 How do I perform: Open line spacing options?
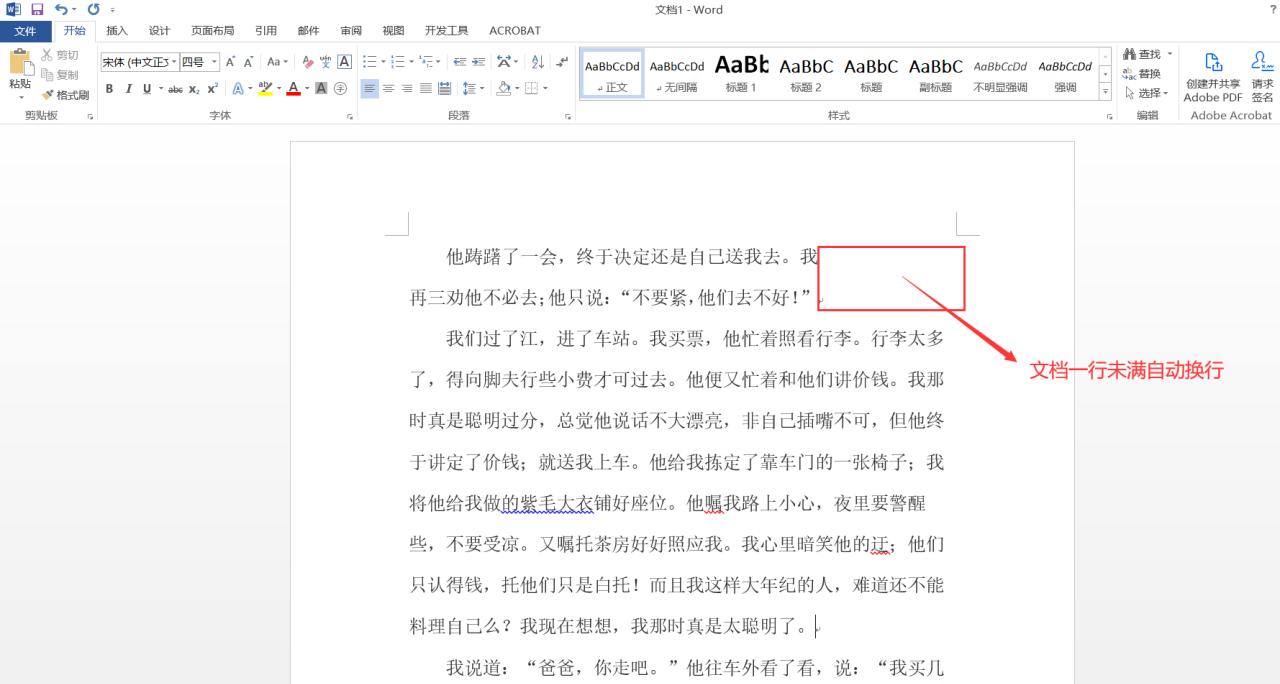pos(473,89)
